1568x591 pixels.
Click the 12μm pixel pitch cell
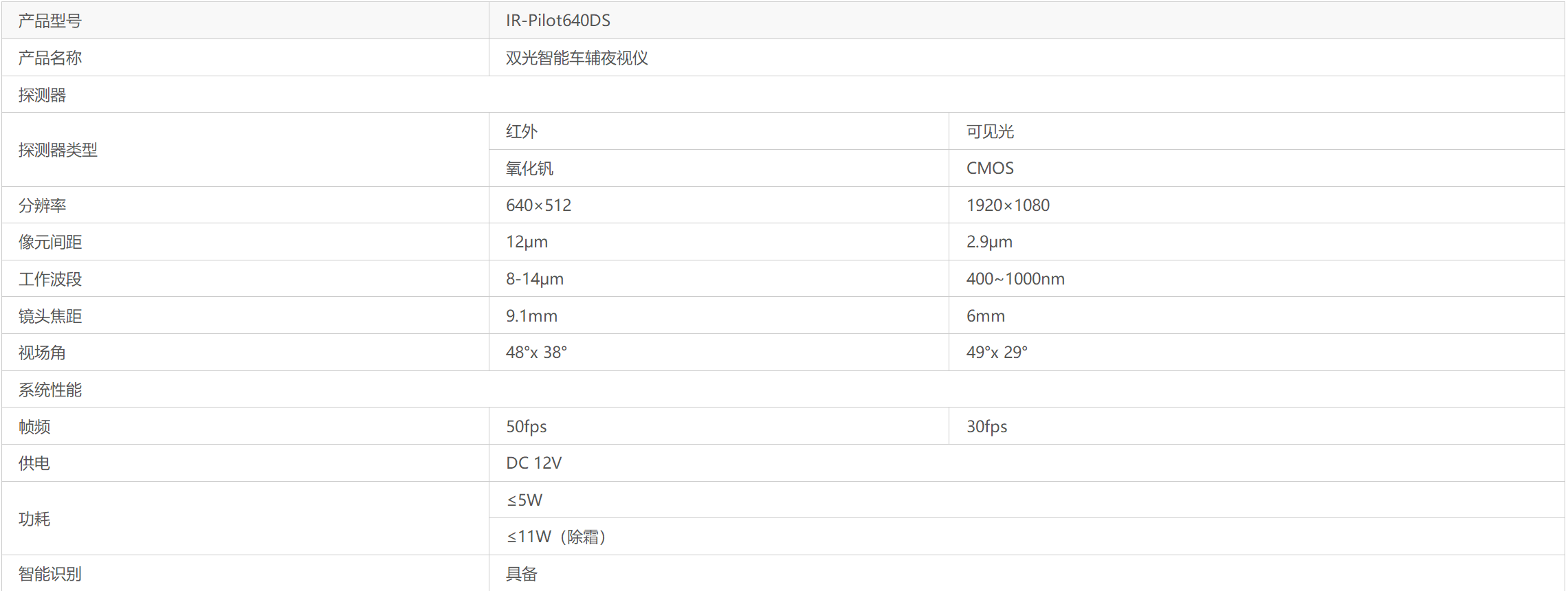527,242
